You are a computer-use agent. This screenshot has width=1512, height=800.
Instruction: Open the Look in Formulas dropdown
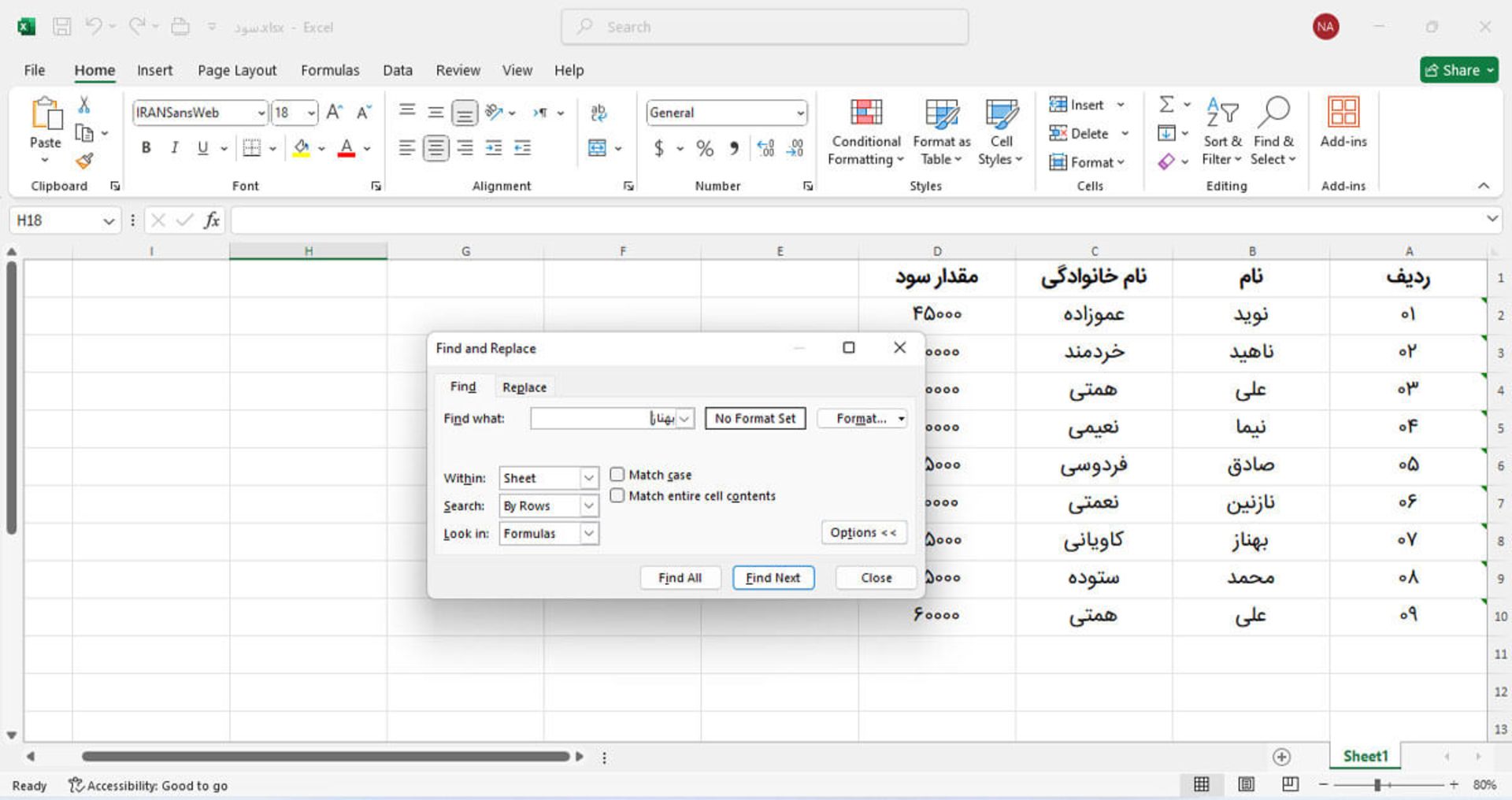pos(589,533)
